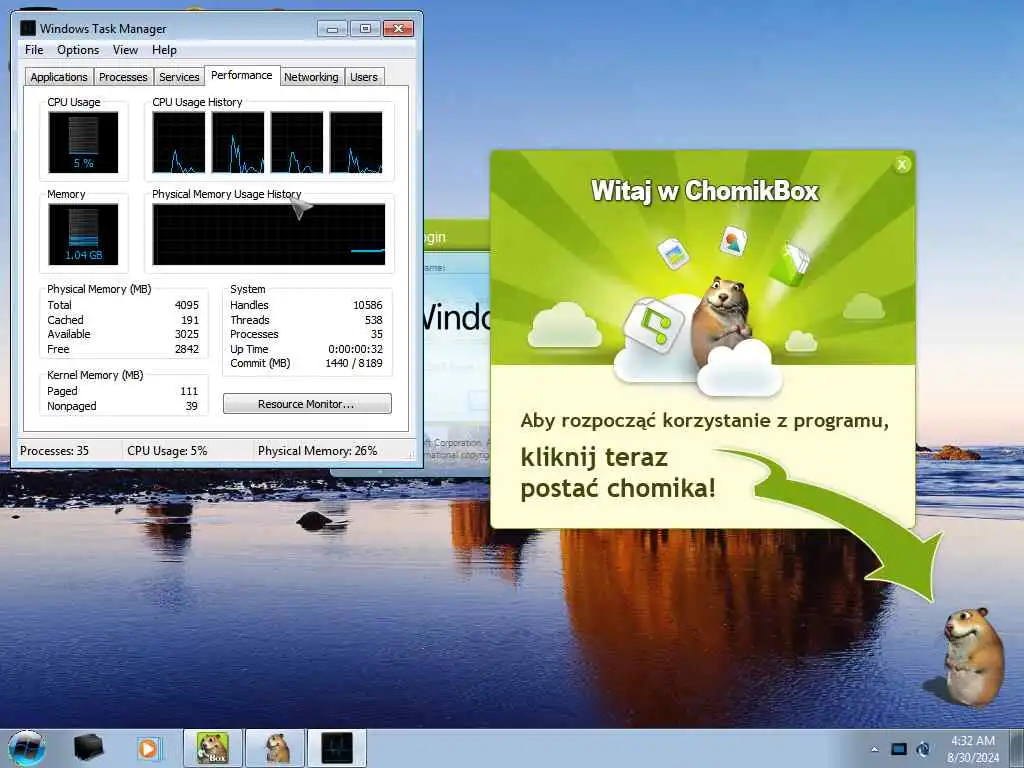This screenshot has width=1024, height=768.
Task: Click the 'Witaj w ChomikBox' heading
Action: [705, 191]
